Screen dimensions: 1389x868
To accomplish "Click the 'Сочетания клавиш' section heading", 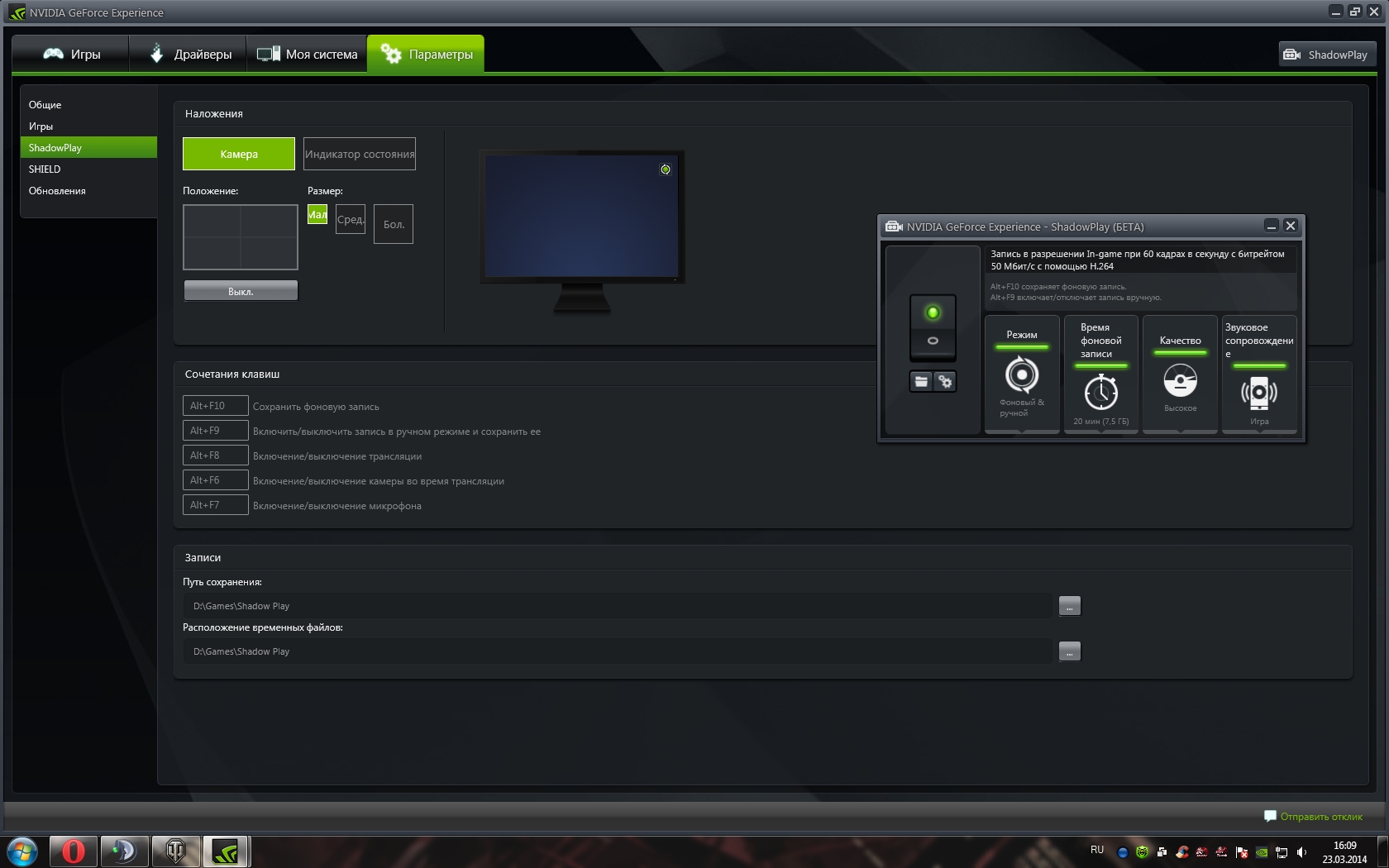I will pyautogui.click(x=232, y=374).
